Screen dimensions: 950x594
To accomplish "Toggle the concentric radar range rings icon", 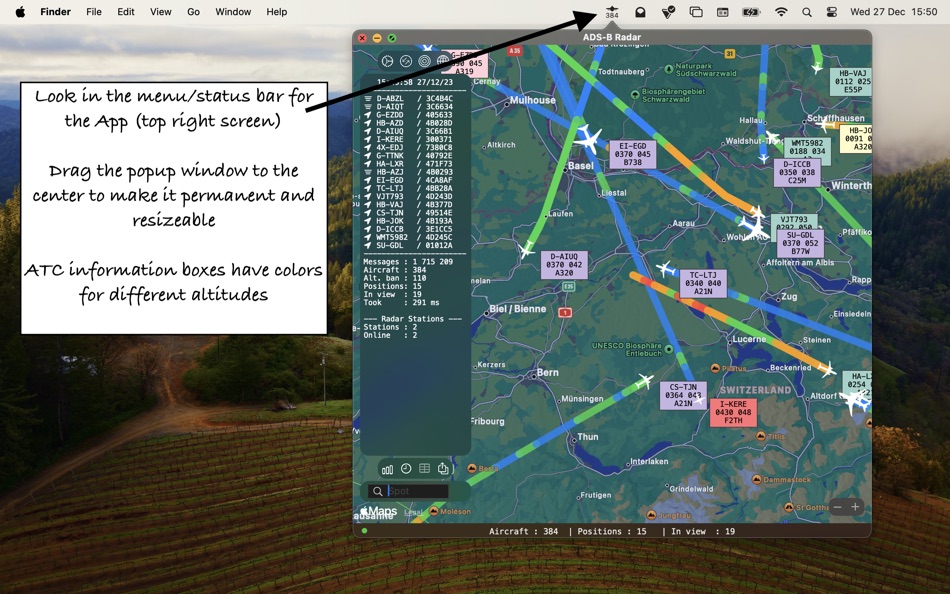I will coord(425,61).
